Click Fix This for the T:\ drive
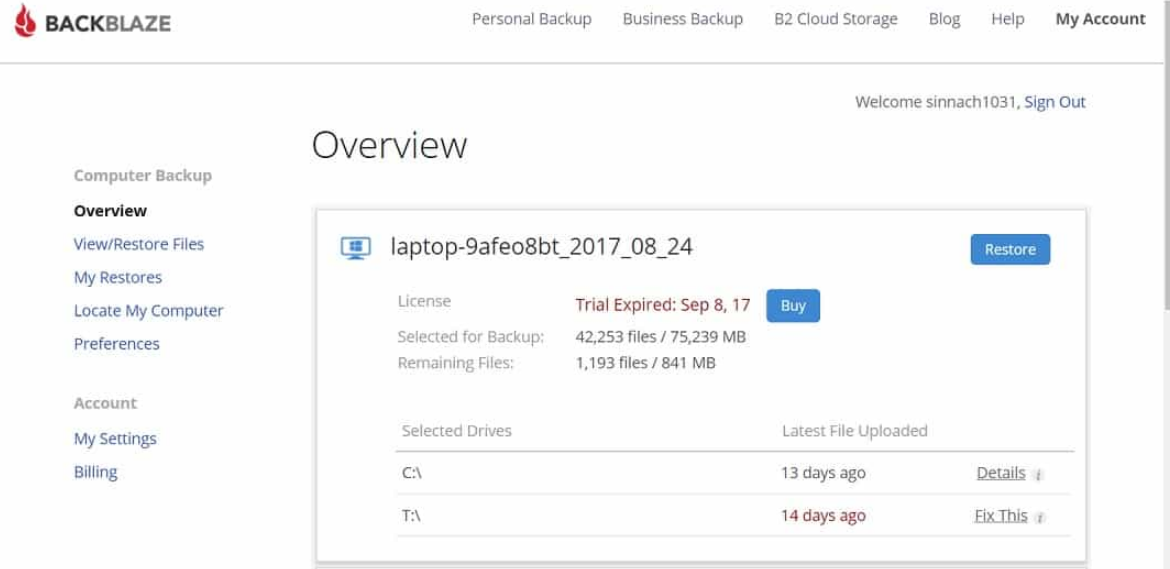The image size is (1170, 569). pos(1001,516)
